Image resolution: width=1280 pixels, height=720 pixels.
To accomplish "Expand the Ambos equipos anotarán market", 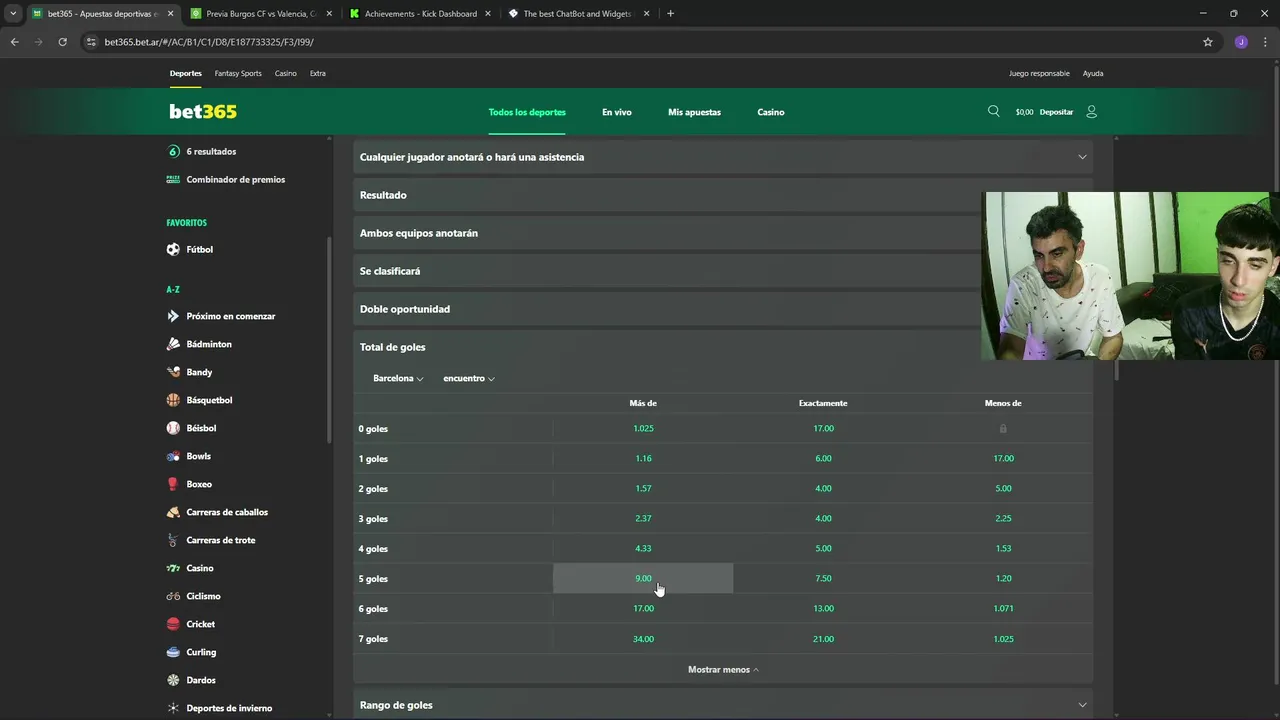I will tap(723, 233).
